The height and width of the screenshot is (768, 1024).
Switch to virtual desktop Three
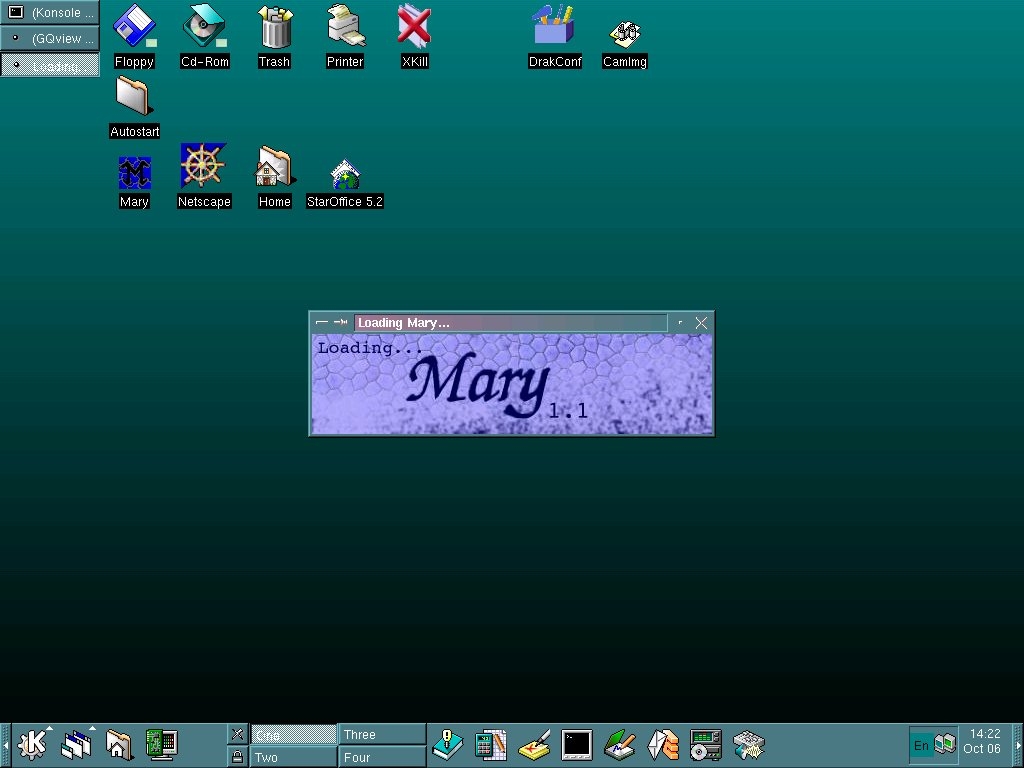382,734
